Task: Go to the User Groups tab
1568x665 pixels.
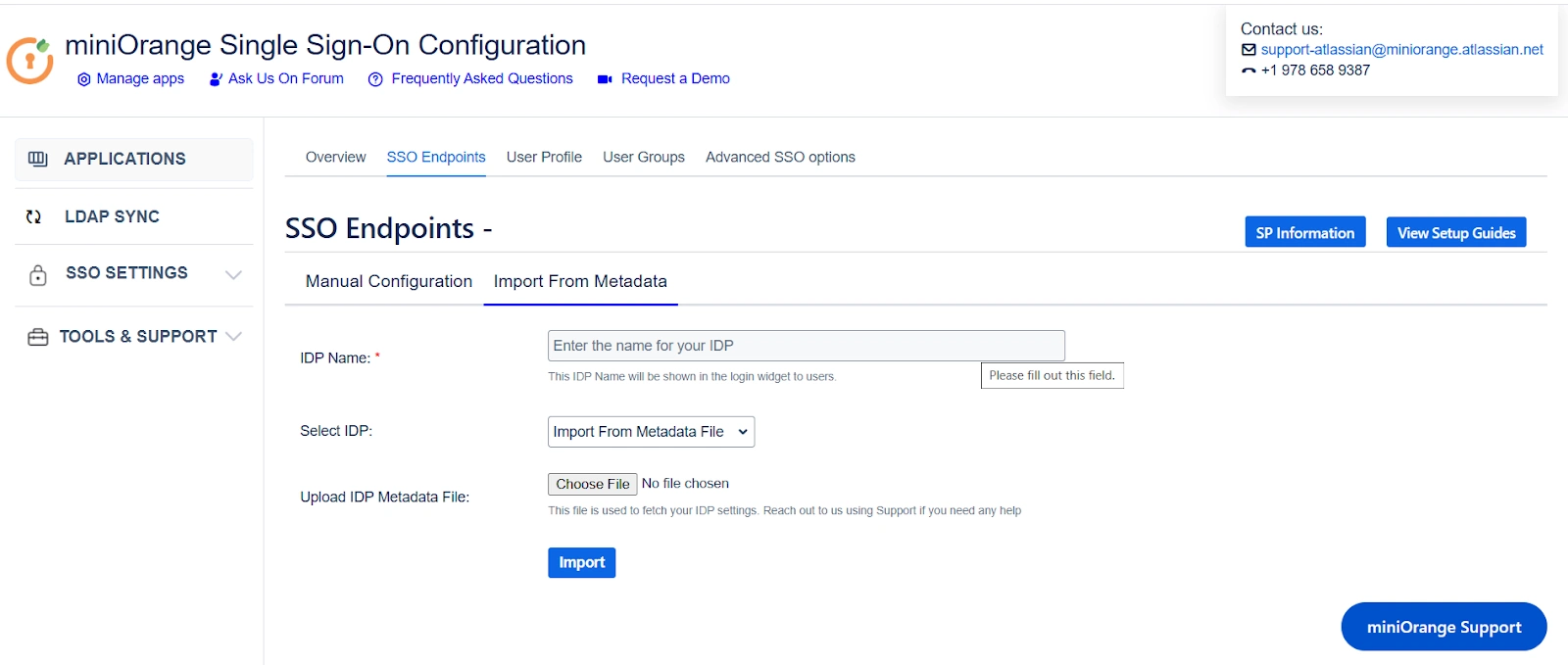Action: coord(644,157)
